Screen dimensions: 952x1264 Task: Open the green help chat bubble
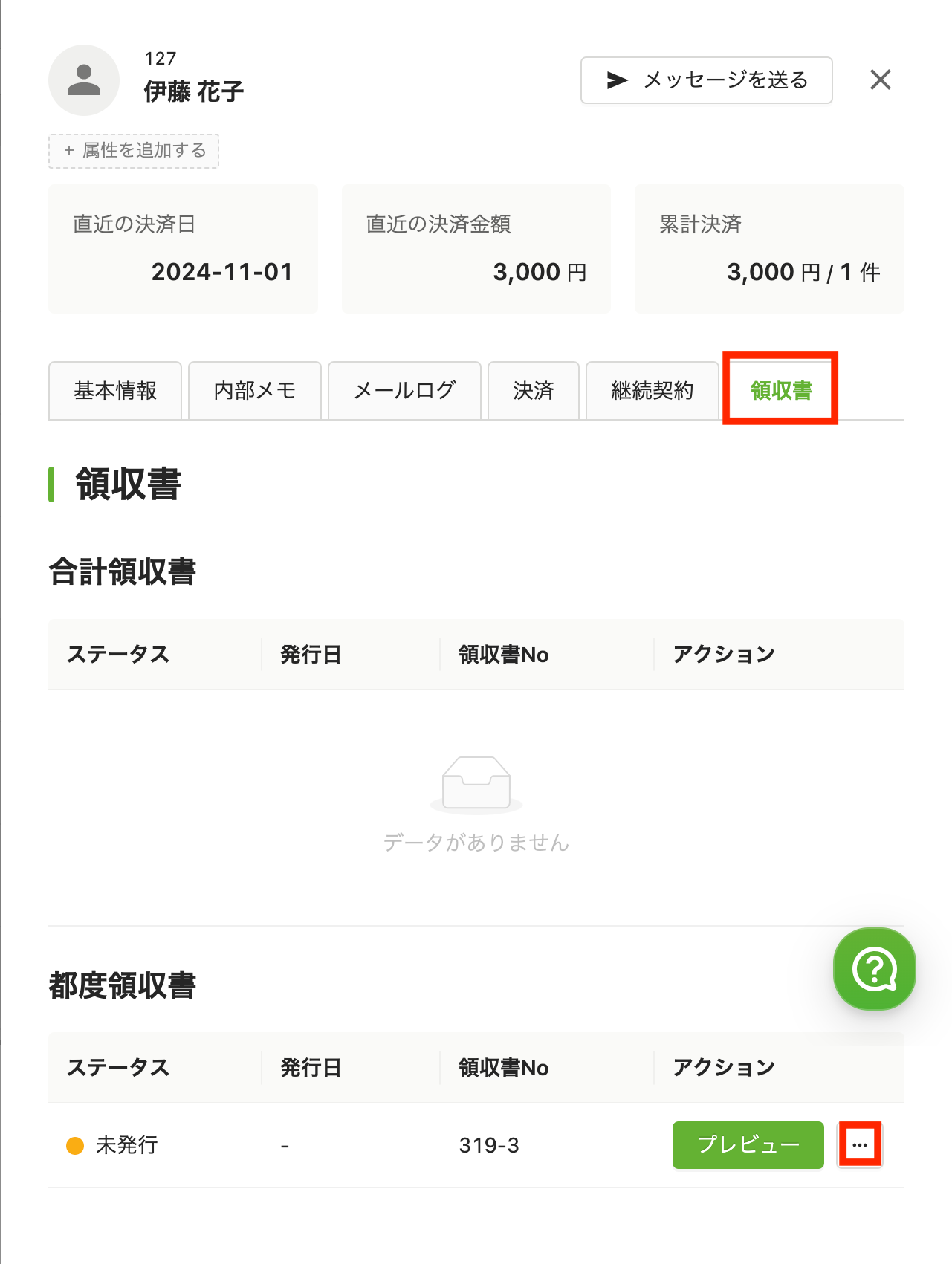tap(875, 969)
